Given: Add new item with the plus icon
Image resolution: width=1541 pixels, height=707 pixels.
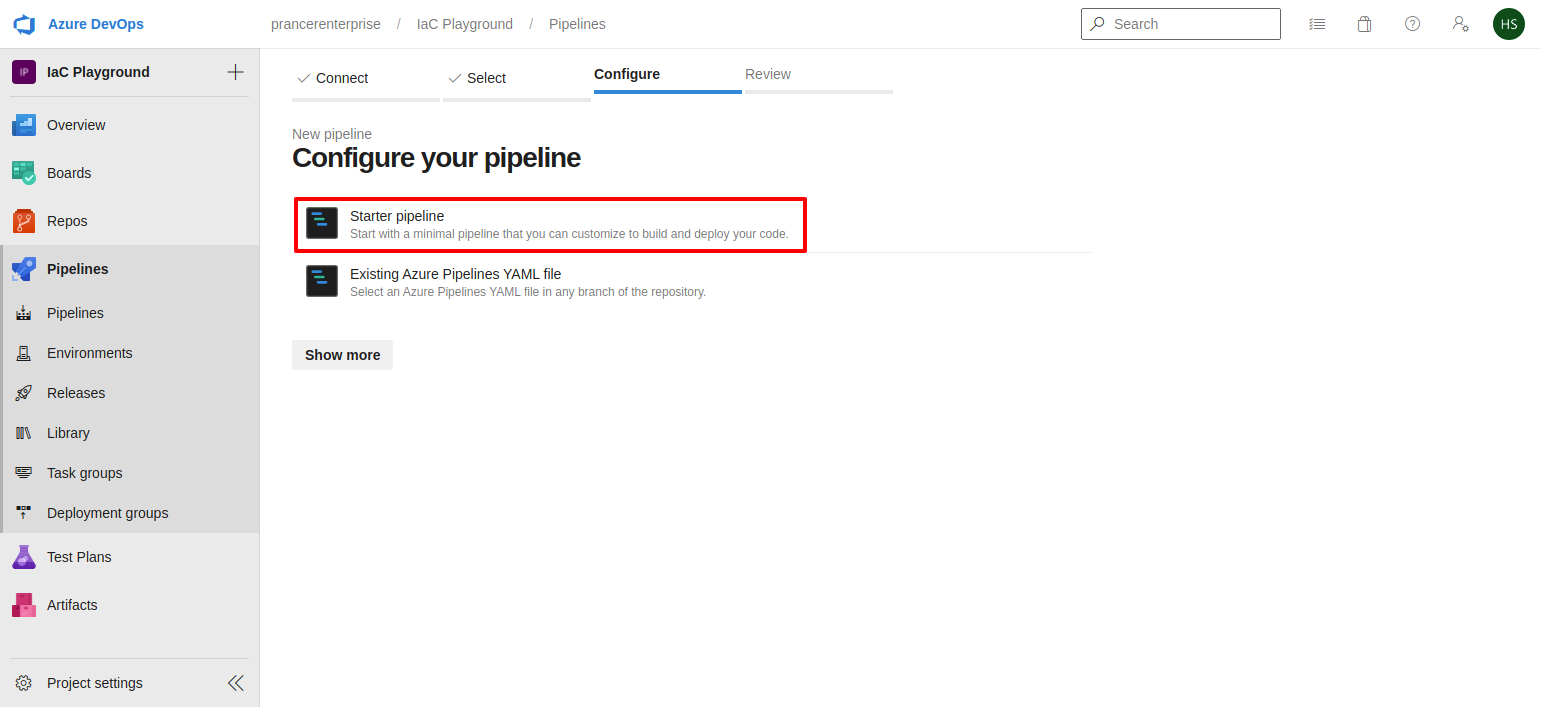Looking at the screenshot, I should 235,72.
